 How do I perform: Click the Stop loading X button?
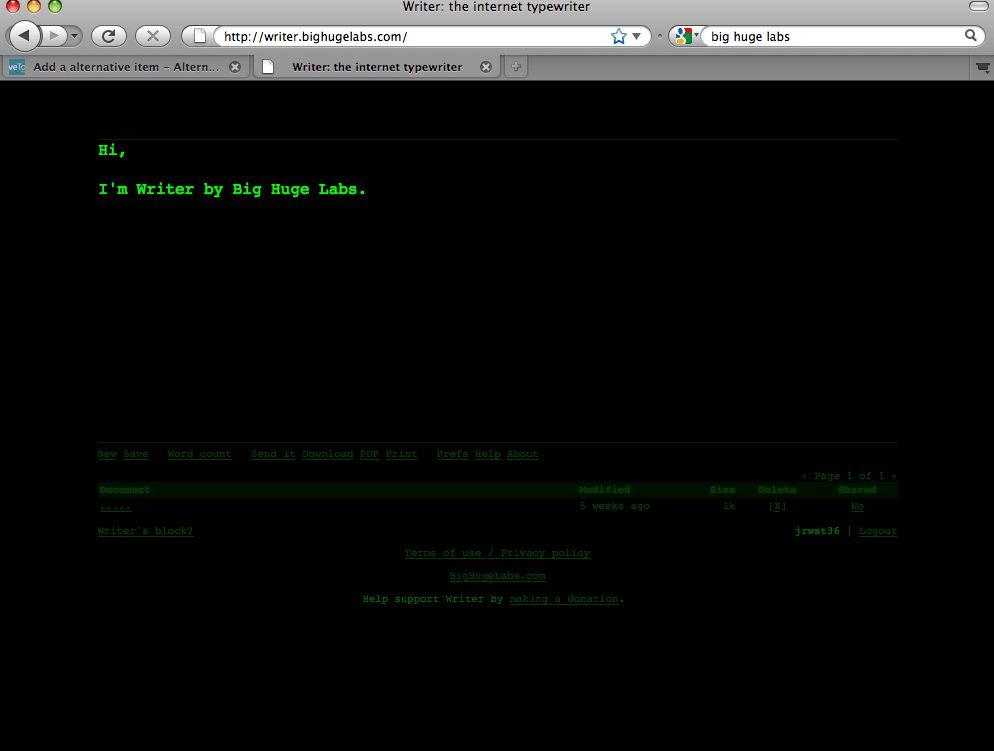153,36
